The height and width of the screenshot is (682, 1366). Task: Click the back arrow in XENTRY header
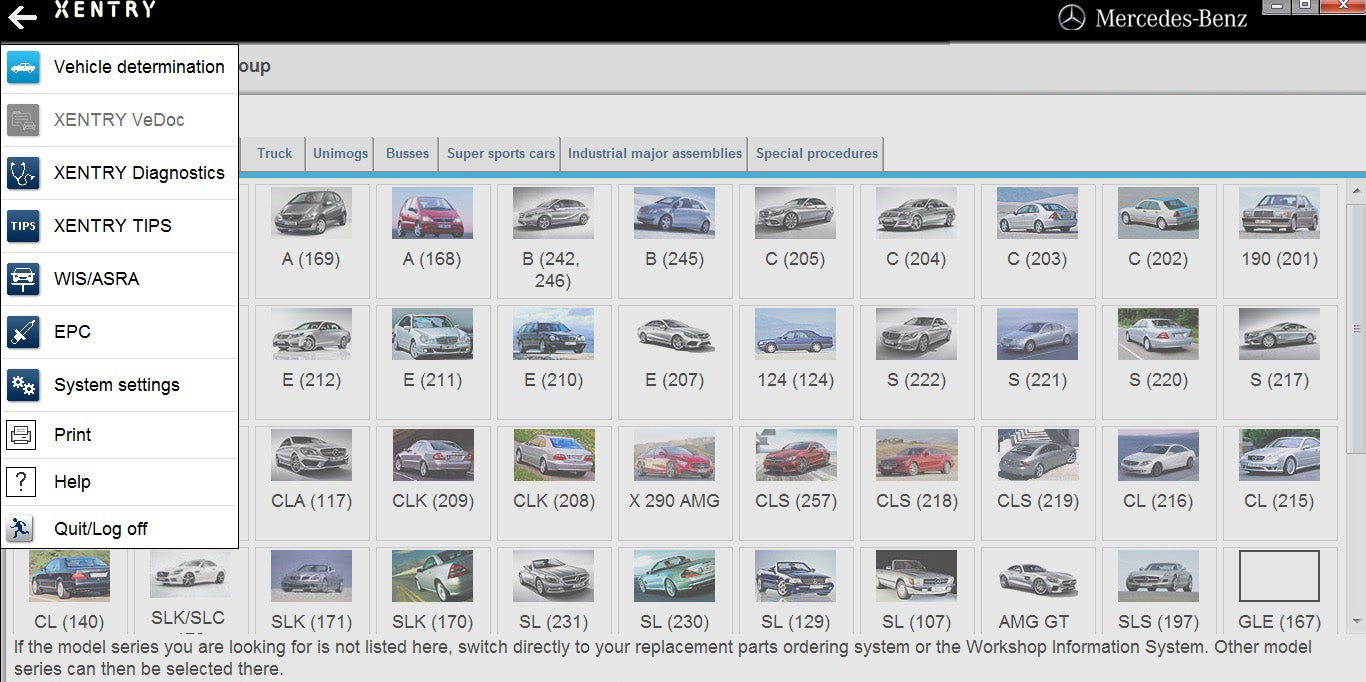22,17
